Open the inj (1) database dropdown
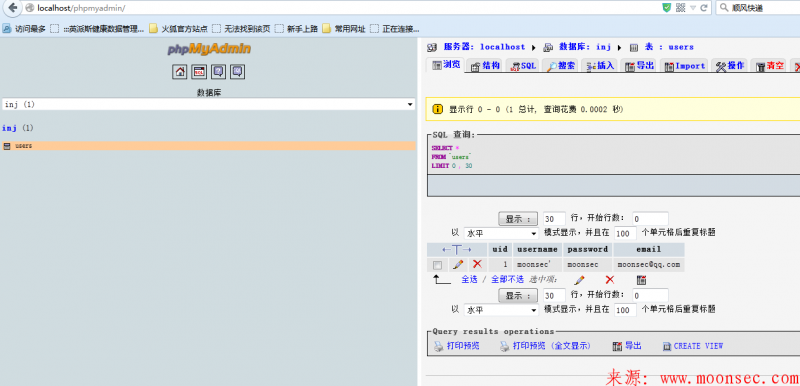Viewport: 800px width, 386px height. tap(208, 105)
